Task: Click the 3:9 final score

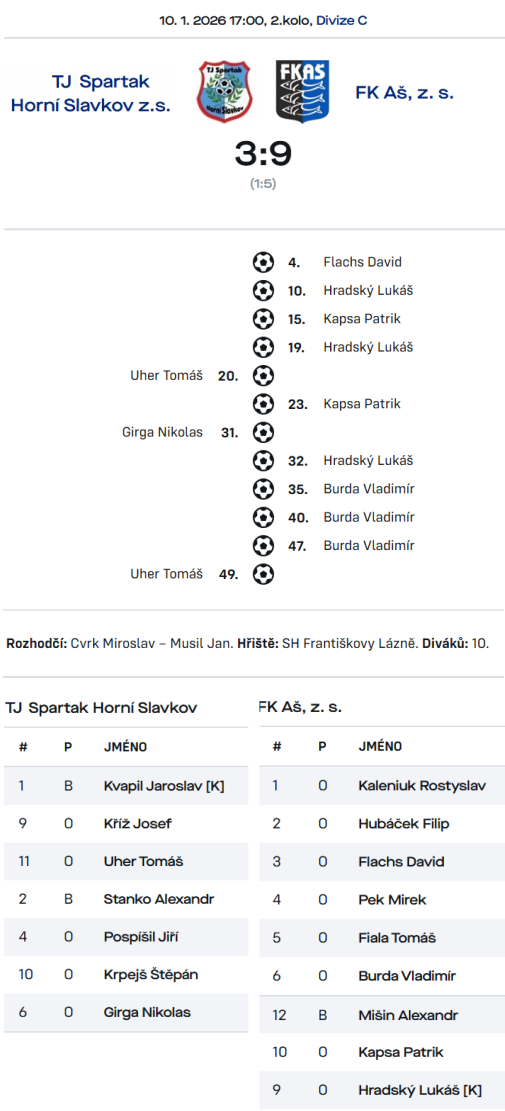Action: [263, 154]
